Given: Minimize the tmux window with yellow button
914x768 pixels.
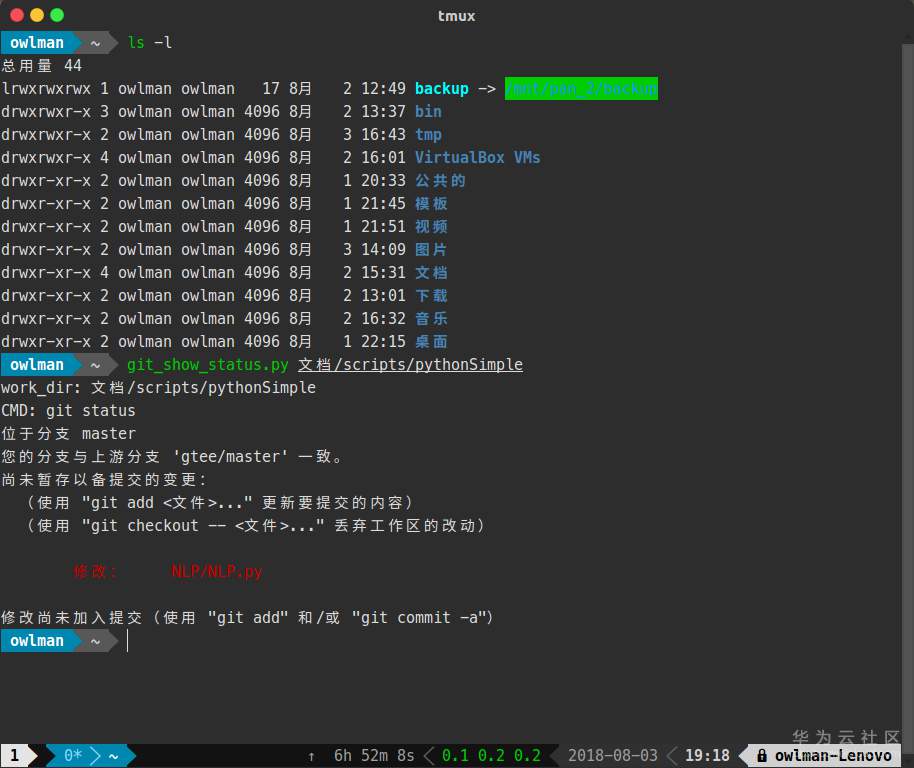Looking at the screenshot, I should 37,15.
